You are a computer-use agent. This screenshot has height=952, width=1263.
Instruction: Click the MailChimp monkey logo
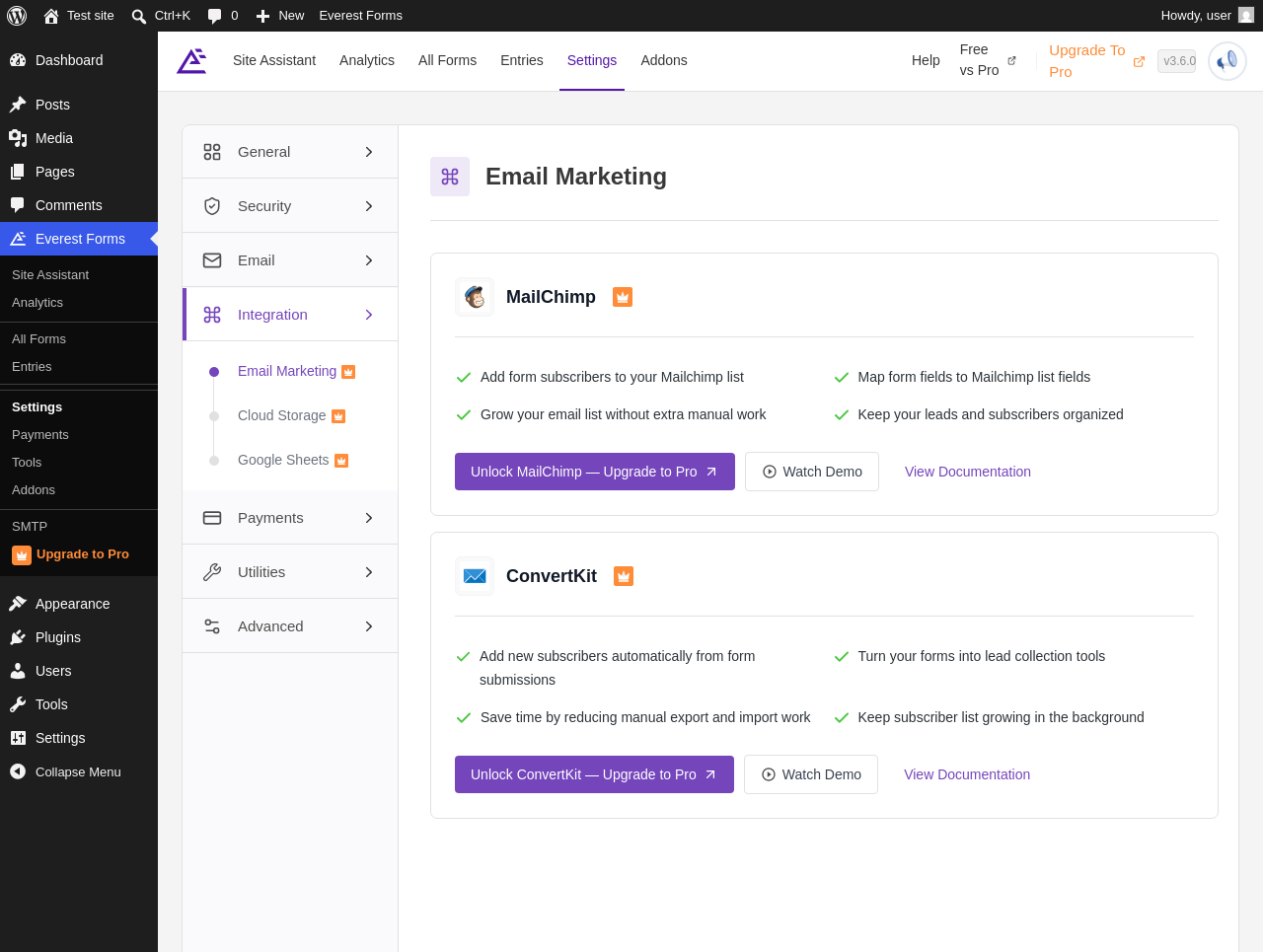coord(475,297)
